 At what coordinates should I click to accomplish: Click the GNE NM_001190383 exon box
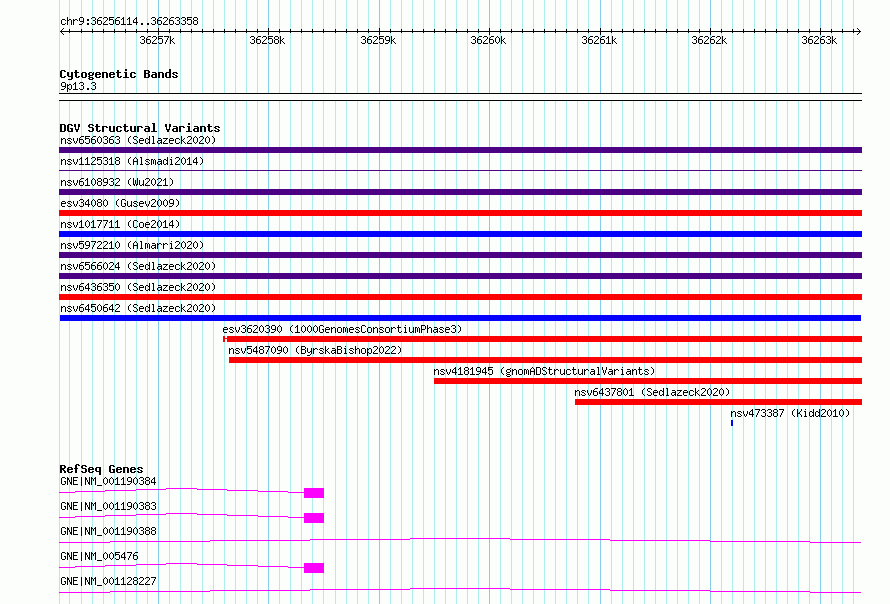click(x=314, y=518)
